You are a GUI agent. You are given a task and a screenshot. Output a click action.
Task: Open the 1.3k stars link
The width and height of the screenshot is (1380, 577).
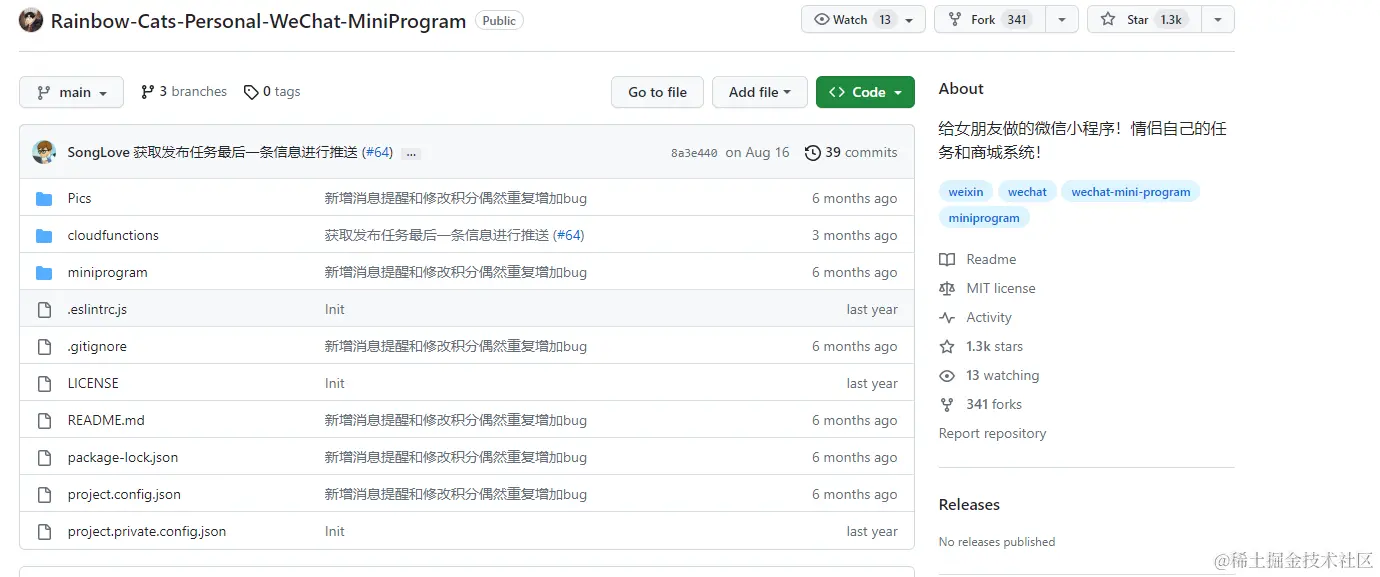click(994, 347)
